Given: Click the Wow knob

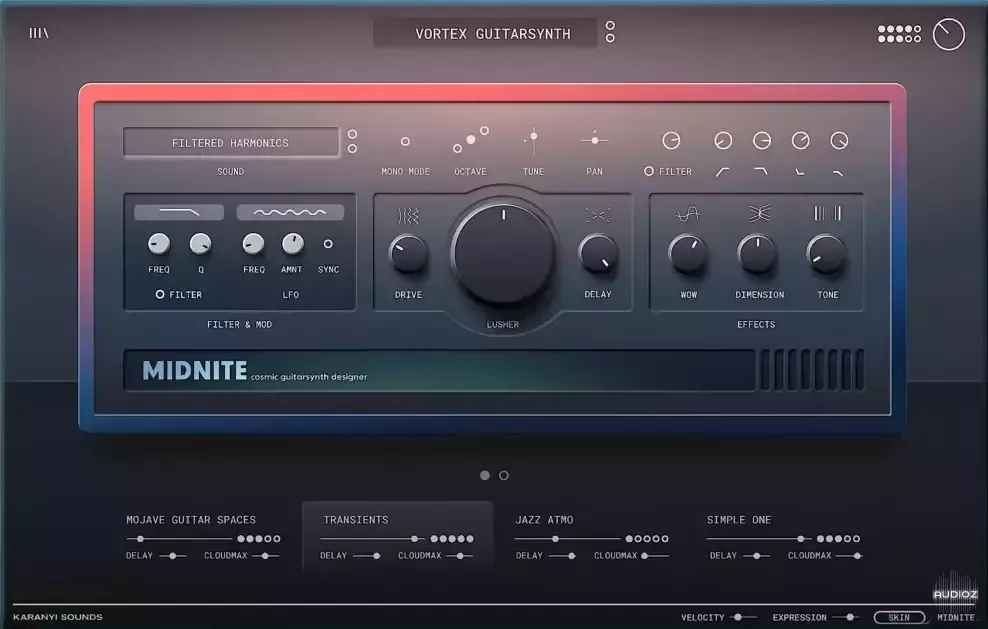Looking at the screenshot, I should [688, 254].
